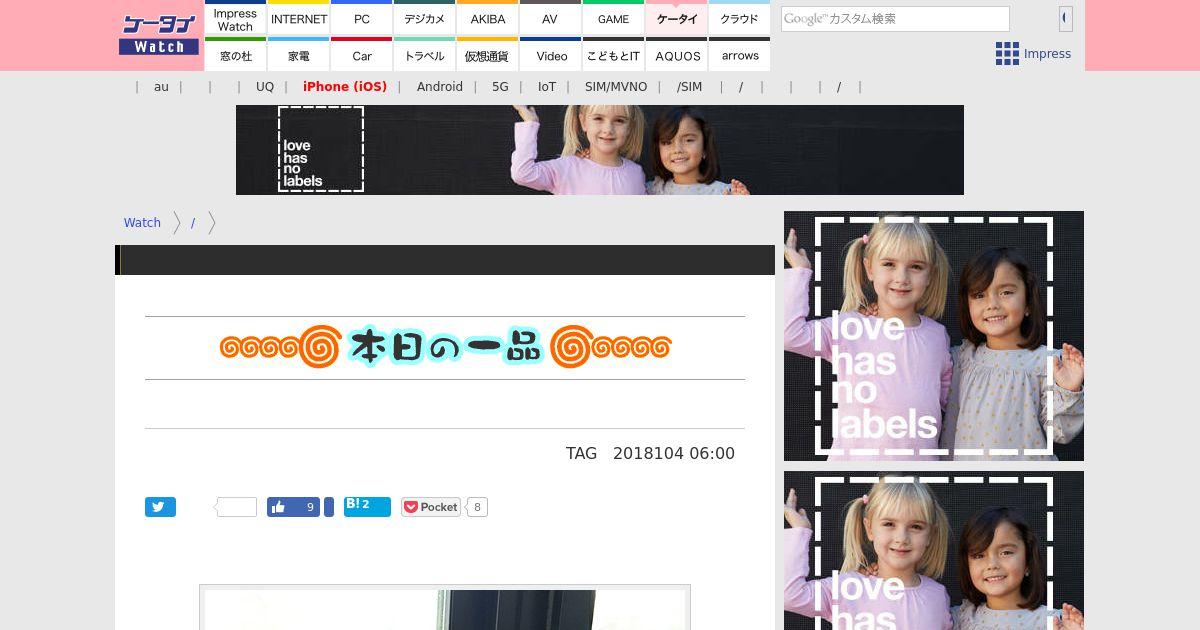Viewport: 1200px width, 630px height.
Task: Share the article via the Twitter button
Action: pos(160,507)
